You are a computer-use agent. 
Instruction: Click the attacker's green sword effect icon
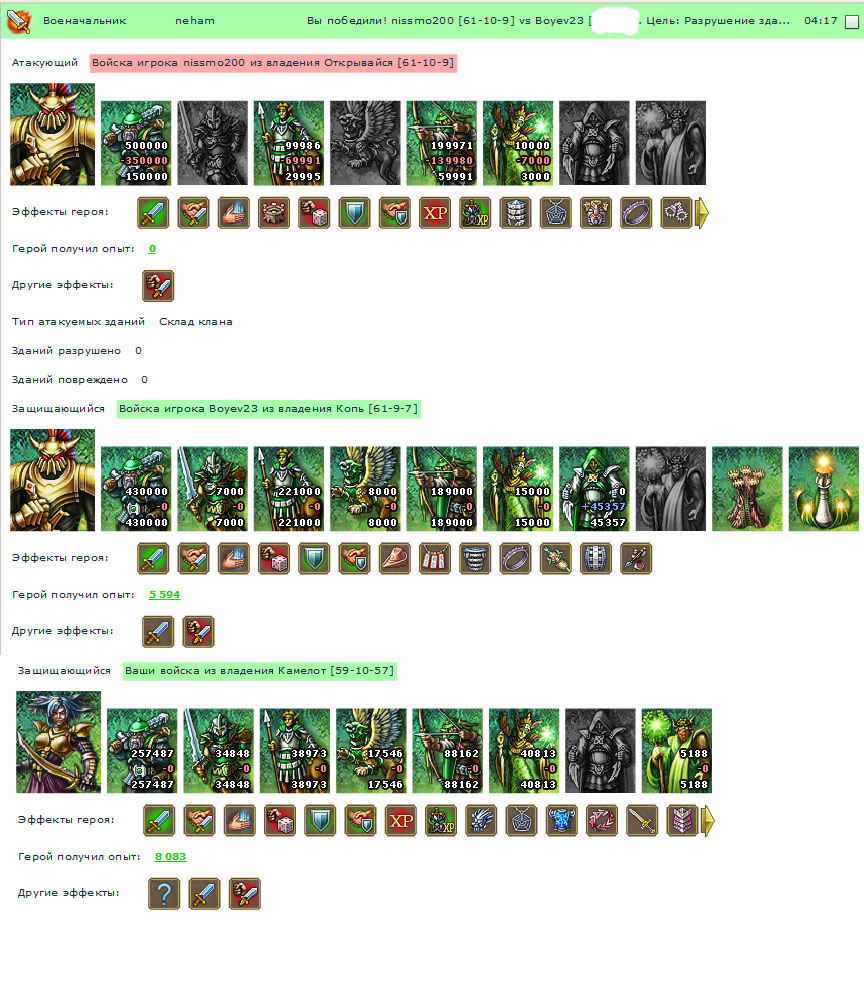(153, 213)
